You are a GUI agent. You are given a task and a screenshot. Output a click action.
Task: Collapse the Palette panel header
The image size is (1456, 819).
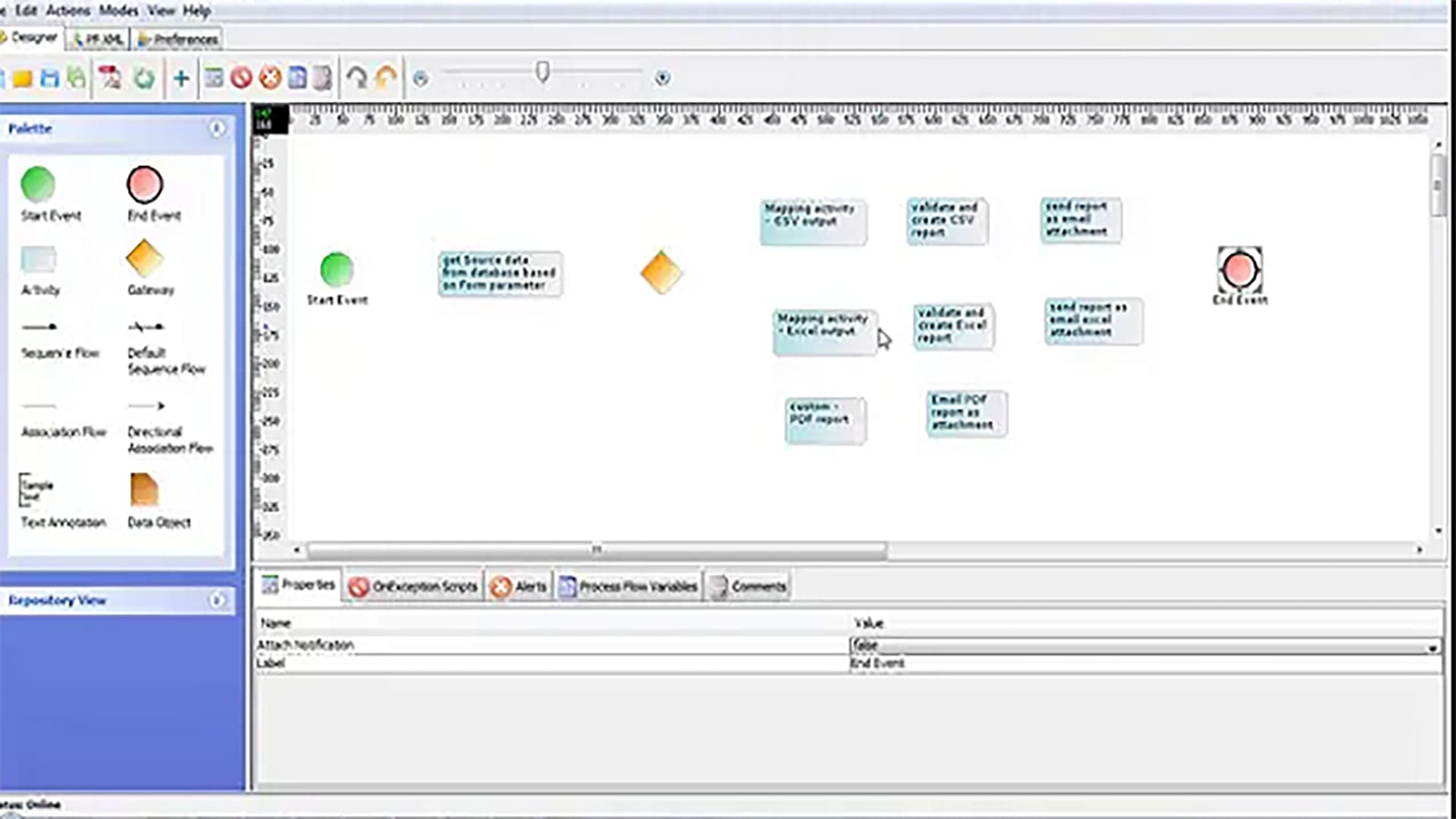[217, 129]
